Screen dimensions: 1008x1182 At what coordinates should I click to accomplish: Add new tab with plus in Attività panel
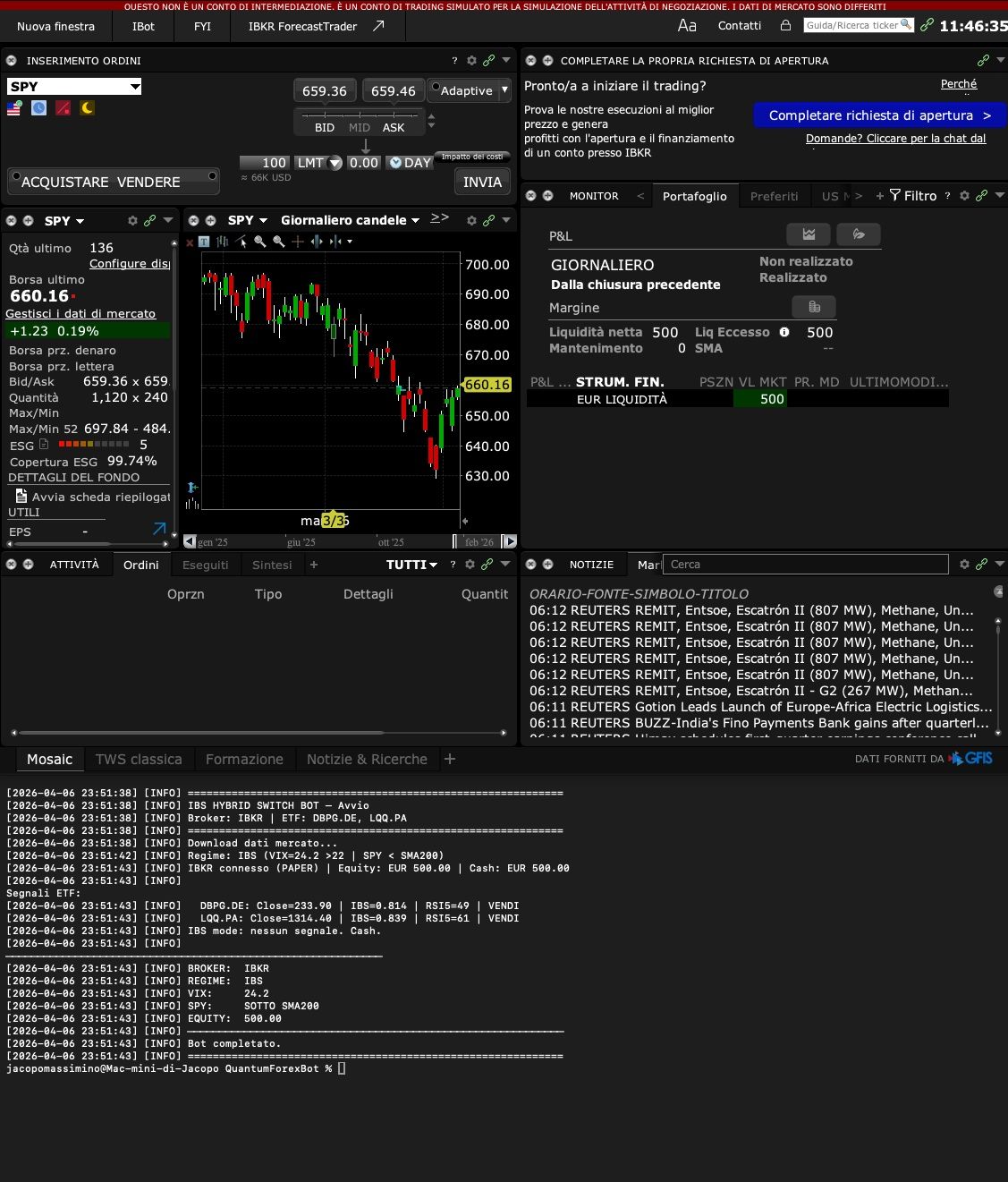pos(314,565)
